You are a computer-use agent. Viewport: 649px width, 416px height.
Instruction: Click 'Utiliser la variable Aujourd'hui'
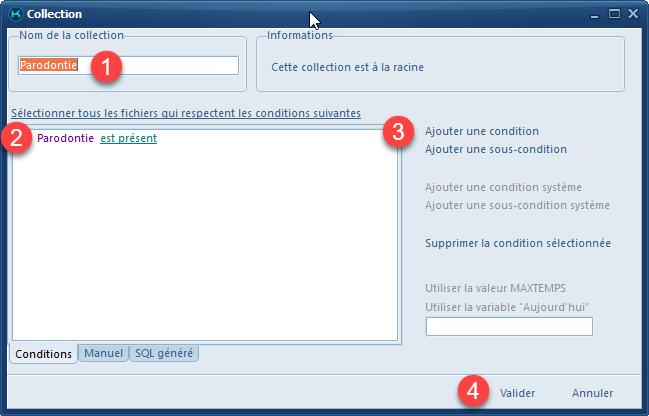[x=505, y=306]
